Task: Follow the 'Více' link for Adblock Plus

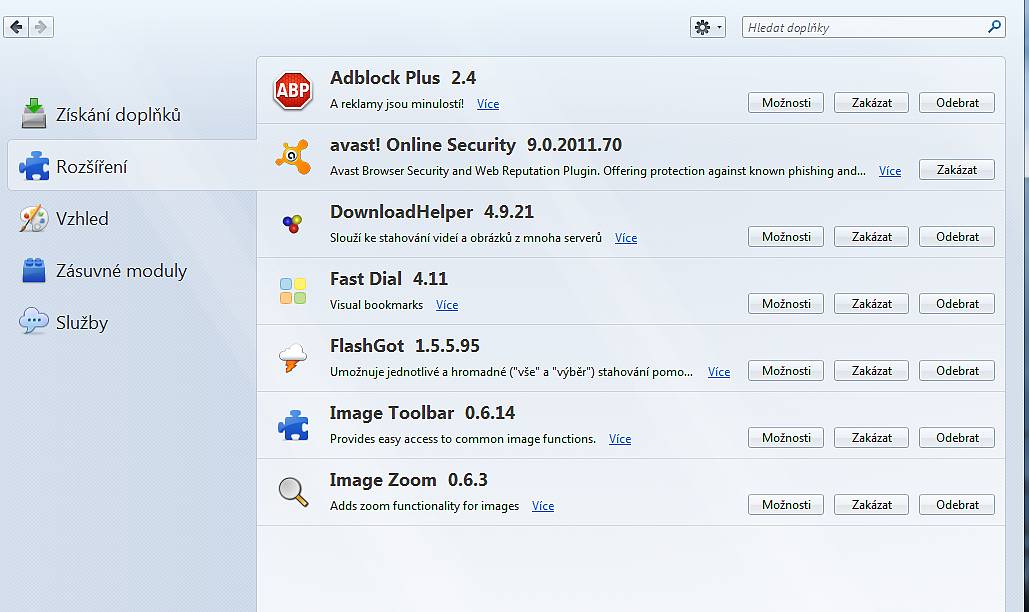Action: [488, 104]
